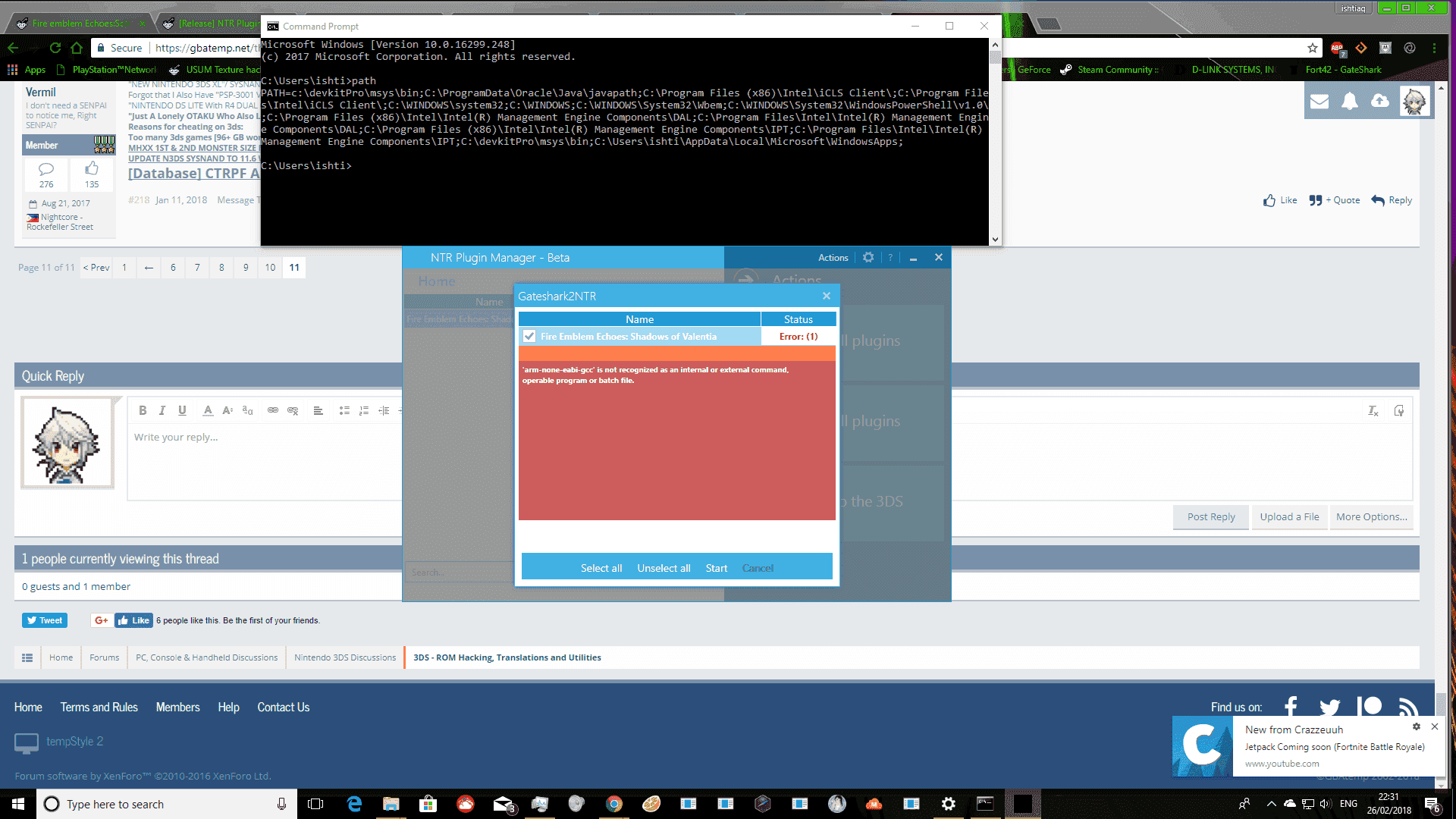Open Forums breadcrumb link

[x=104, y=657]
